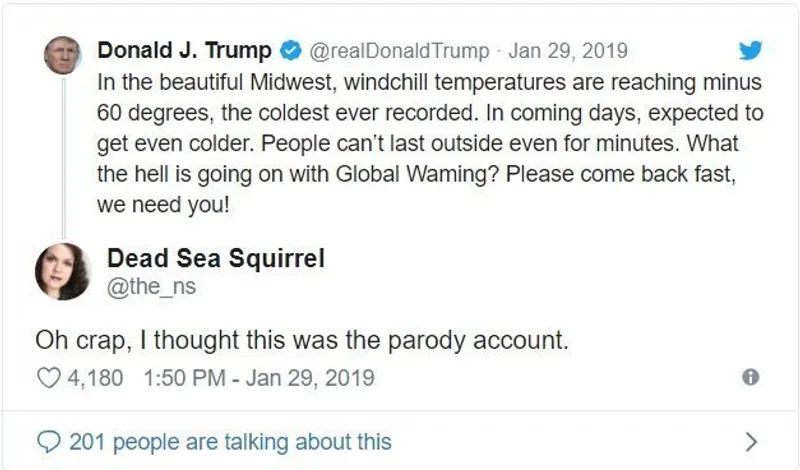Image resolution: width=800 pixels, height=470 pixels.
Task: Click the Dead Sea Squirrel display name
Action: (x=216, y=258)
